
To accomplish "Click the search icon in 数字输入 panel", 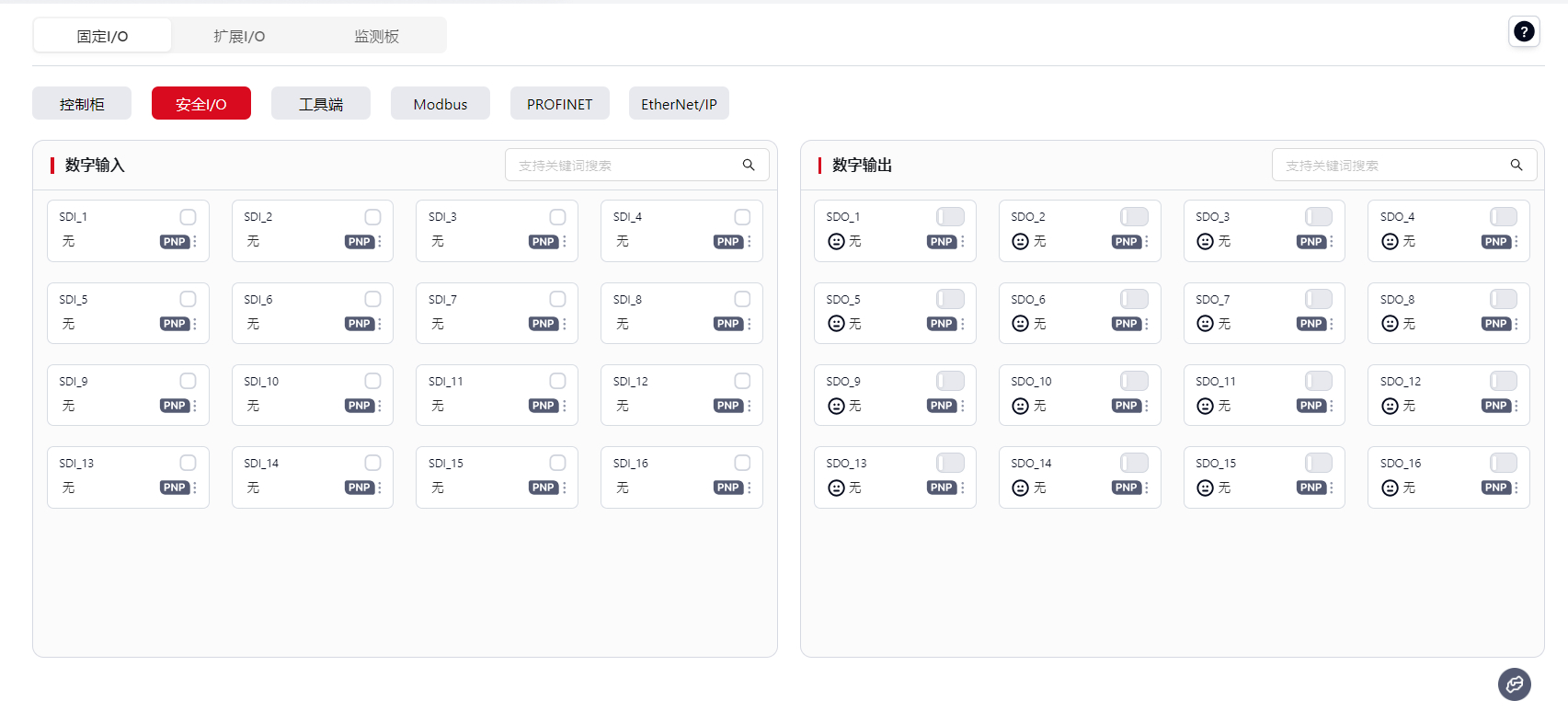I will pos(749,166).
